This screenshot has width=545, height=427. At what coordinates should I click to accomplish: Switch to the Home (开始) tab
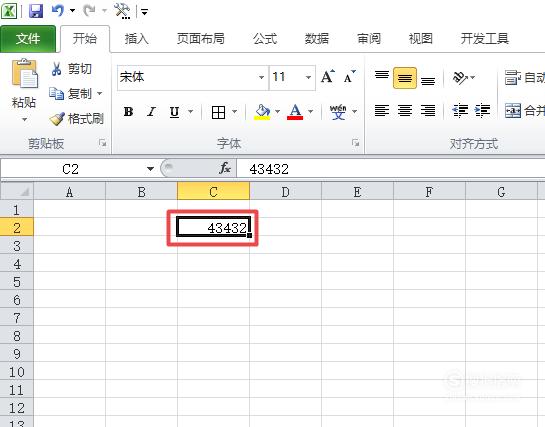pos(84,38)
